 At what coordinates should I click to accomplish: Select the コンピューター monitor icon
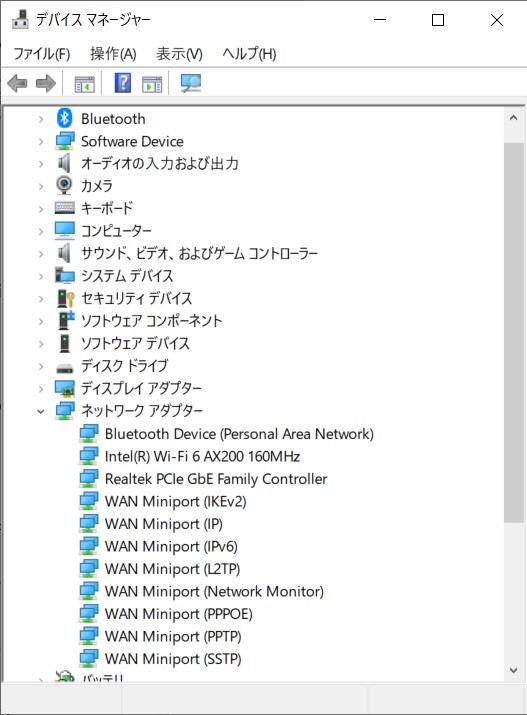pos(64,231)
